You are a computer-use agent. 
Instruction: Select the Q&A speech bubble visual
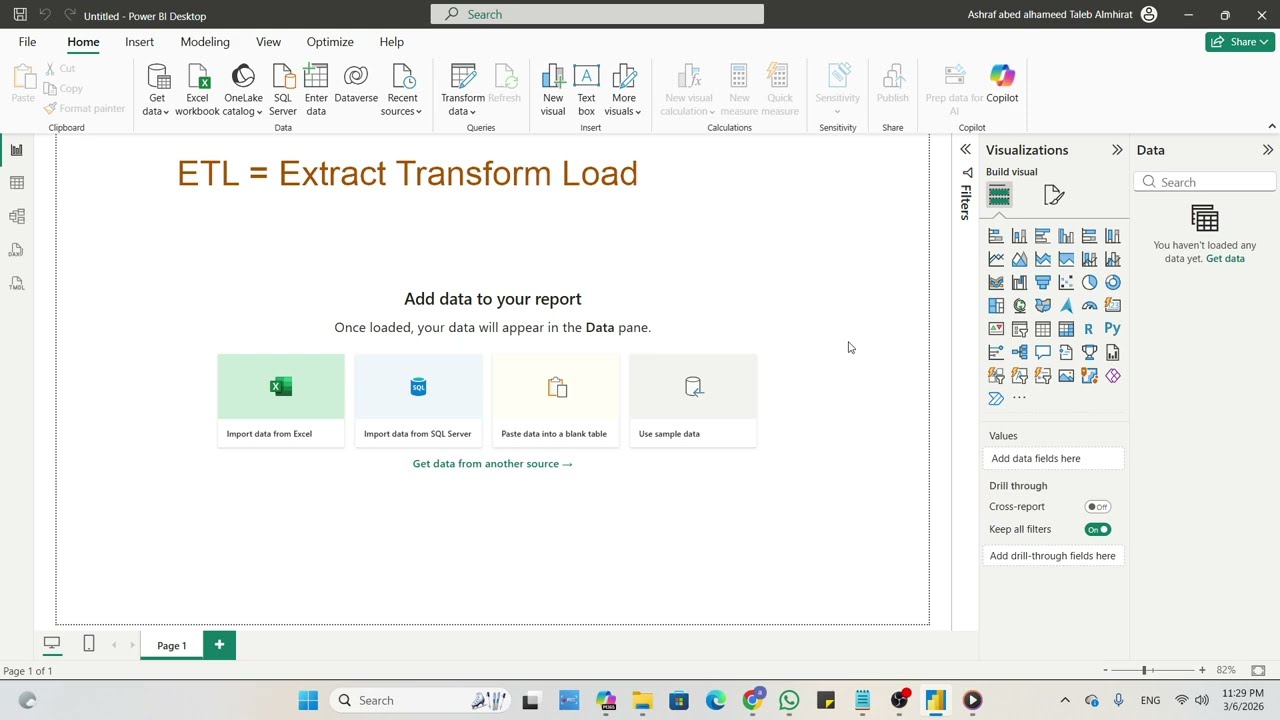point(1043,352)
